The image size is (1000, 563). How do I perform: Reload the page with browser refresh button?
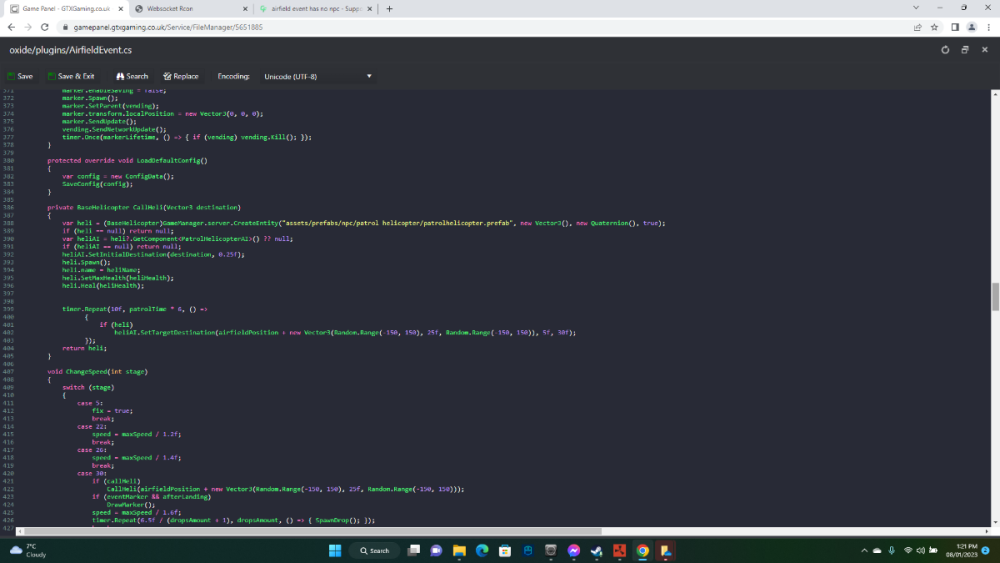pos(45,27)
